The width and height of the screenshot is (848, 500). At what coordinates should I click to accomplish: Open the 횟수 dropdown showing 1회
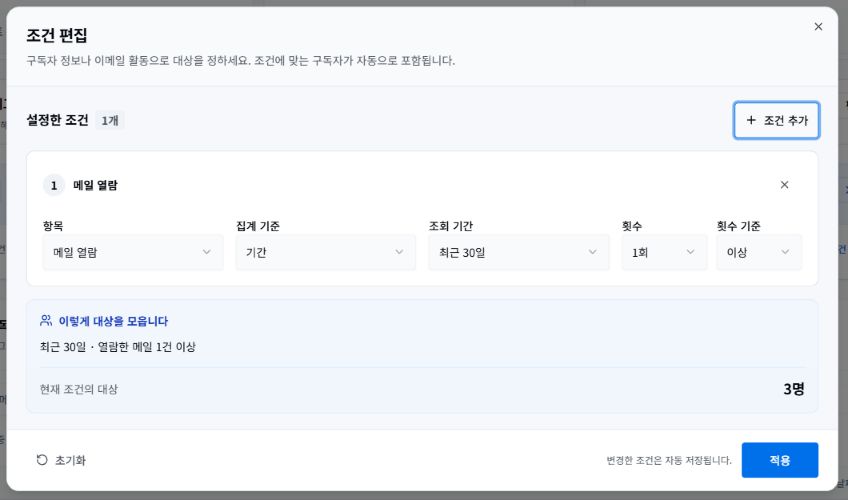[x=664, y=252]
